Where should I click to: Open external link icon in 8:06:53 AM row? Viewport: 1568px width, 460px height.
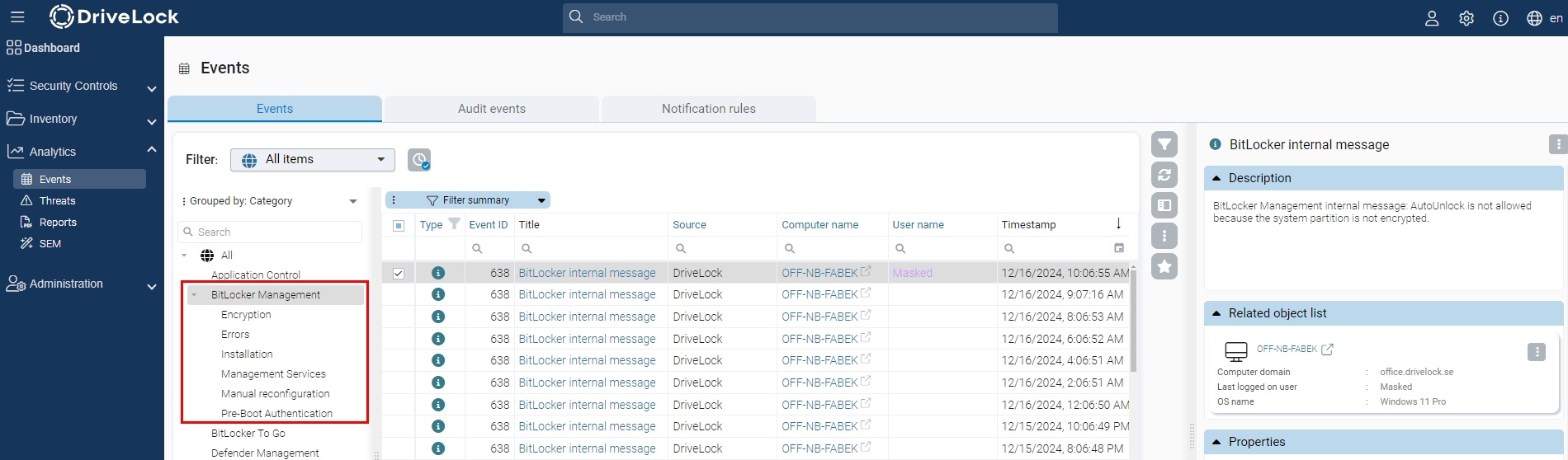coord(866,315)
